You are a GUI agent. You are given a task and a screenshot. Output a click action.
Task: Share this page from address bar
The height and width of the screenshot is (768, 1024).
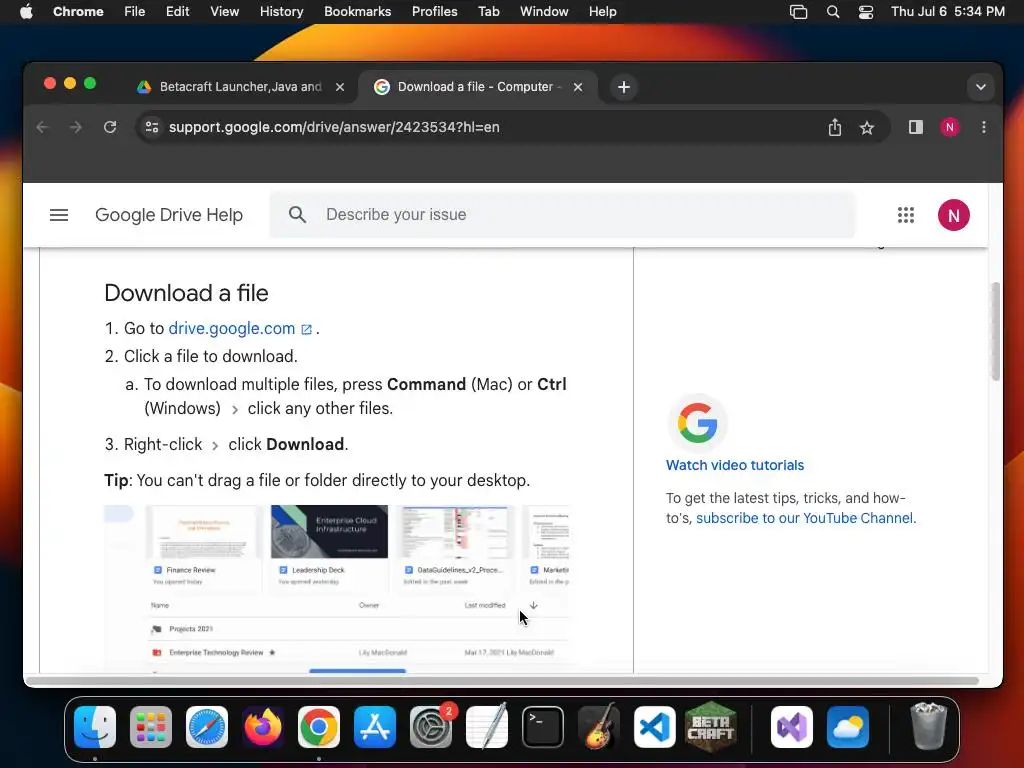(835, 127)
